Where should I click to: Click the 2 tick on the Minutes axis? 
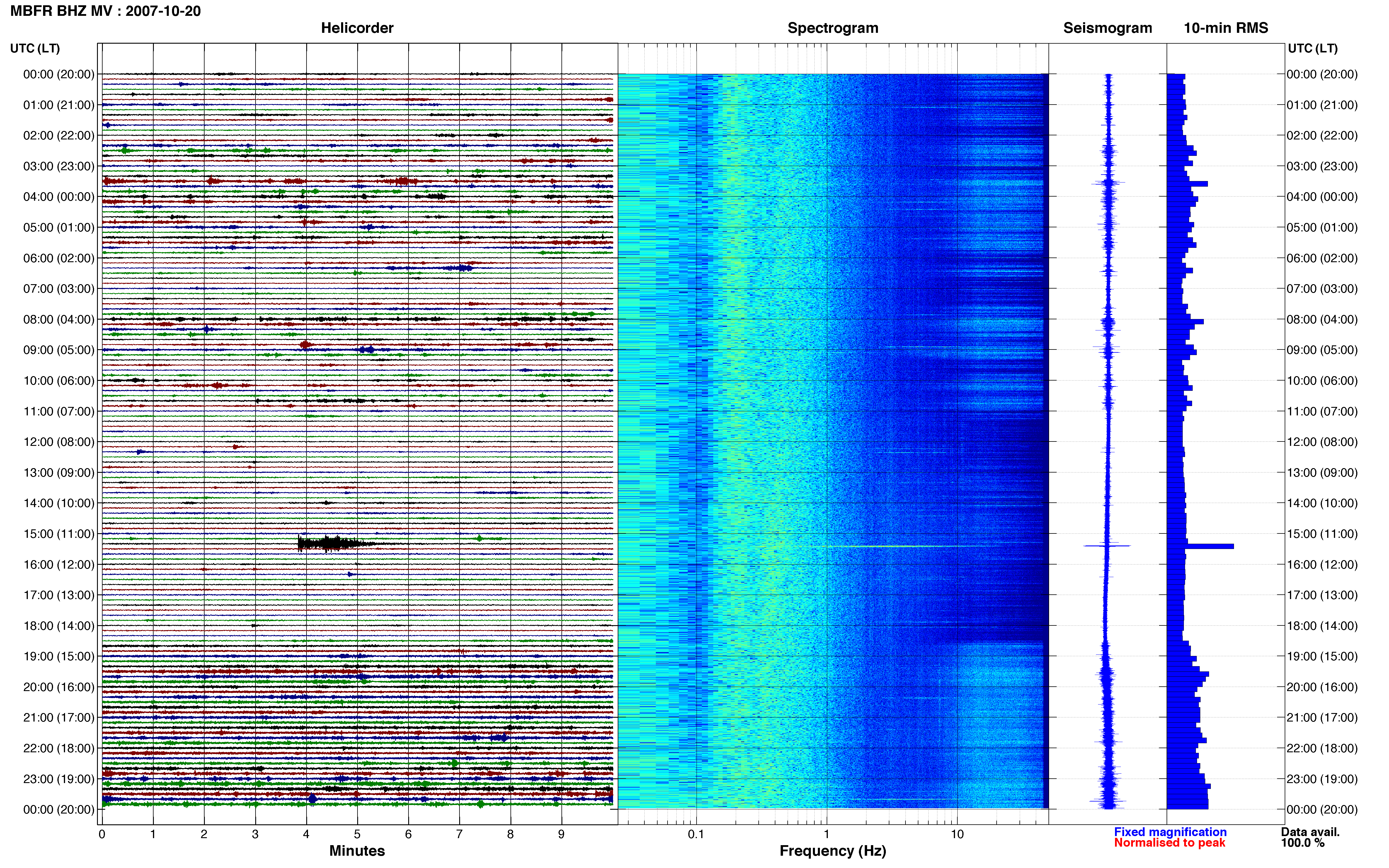tap(204, 834)
